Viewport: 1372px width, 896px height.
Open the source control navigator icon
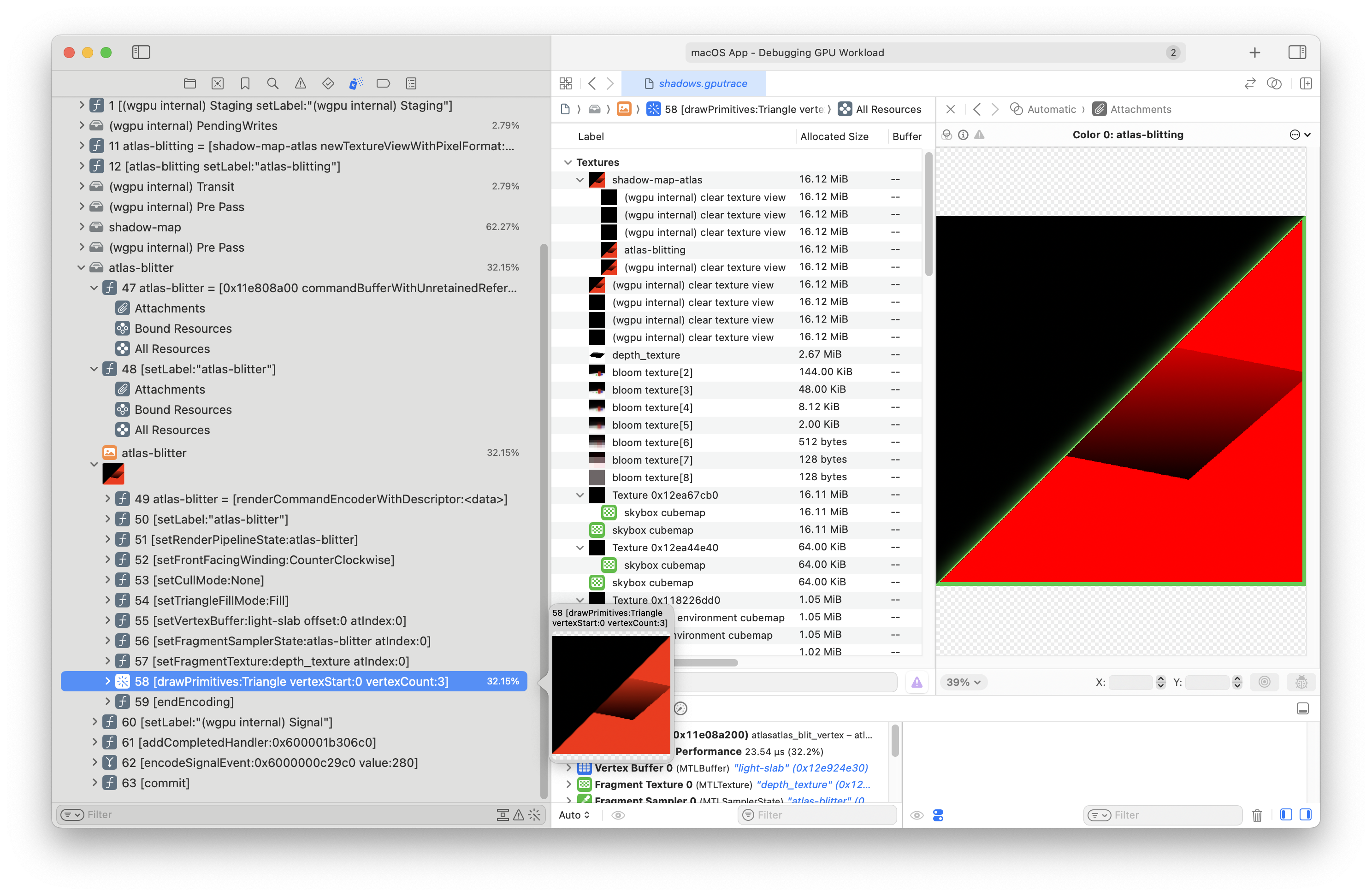[x=217, y=83]
